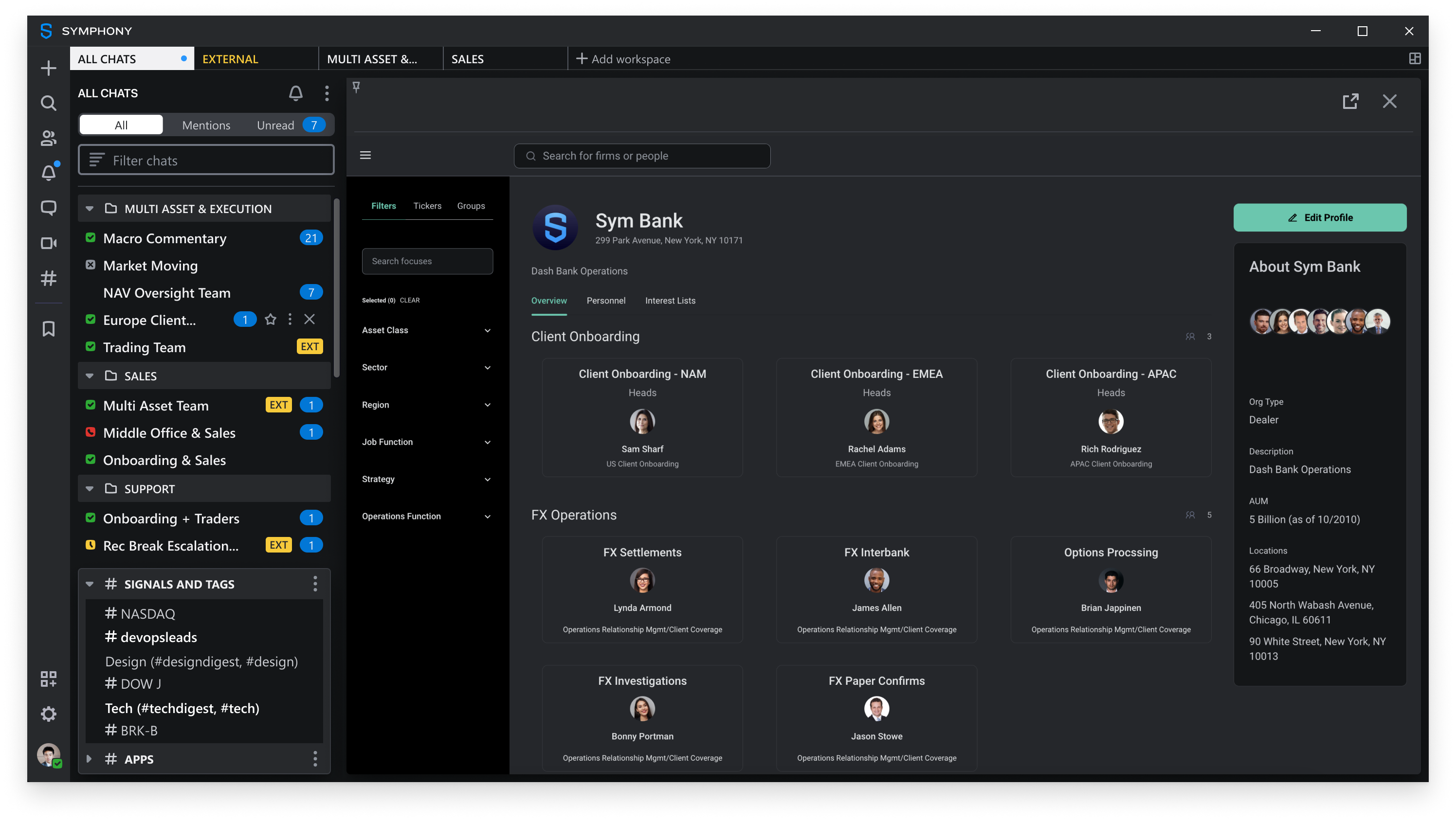Click the chat list scrollbar
Screen dimensions: 1456x821
tap(337, 287)
